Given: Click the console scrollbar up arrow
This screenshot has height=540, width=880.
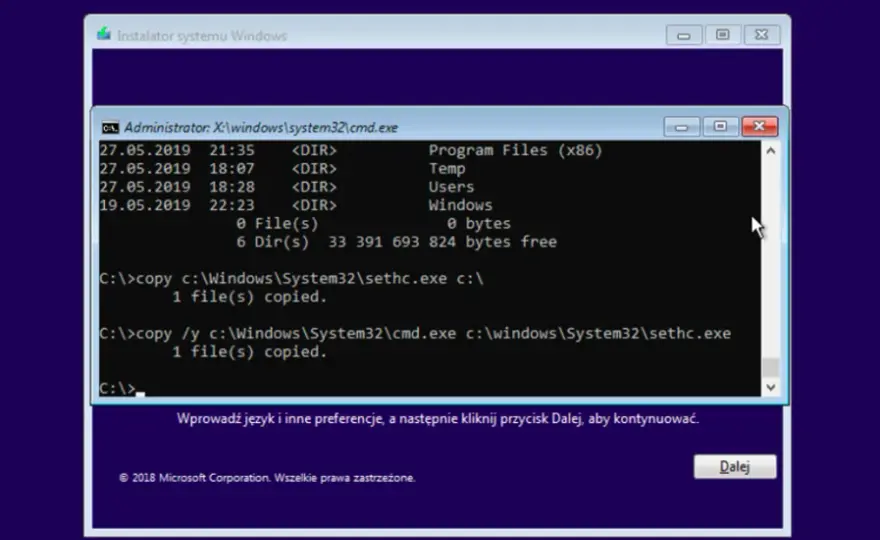Looking at the screenshot, I should [771, 150].
